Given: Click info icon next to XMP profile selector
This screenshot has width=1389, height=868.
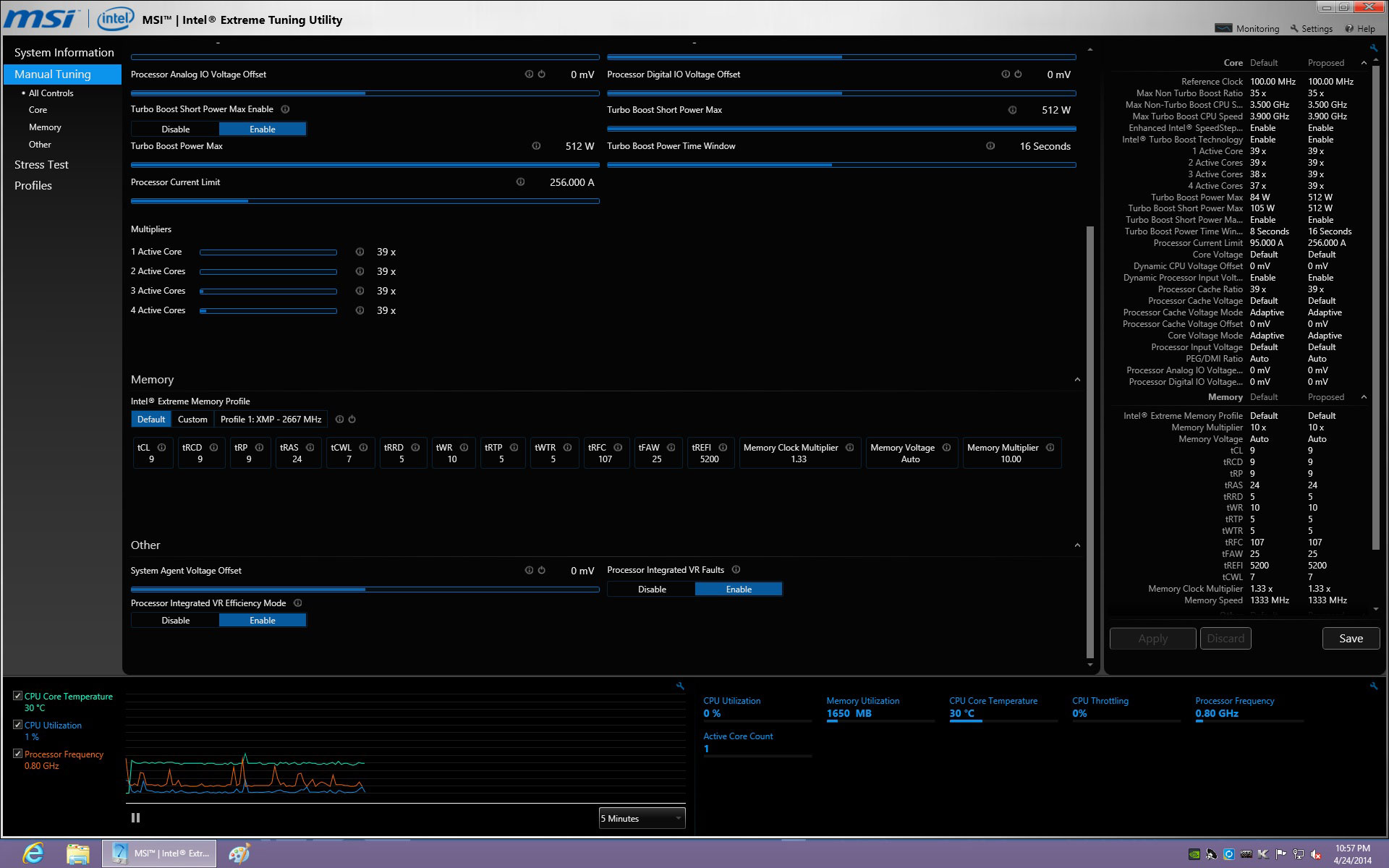Looking at the screenshot, I should 339,420.
